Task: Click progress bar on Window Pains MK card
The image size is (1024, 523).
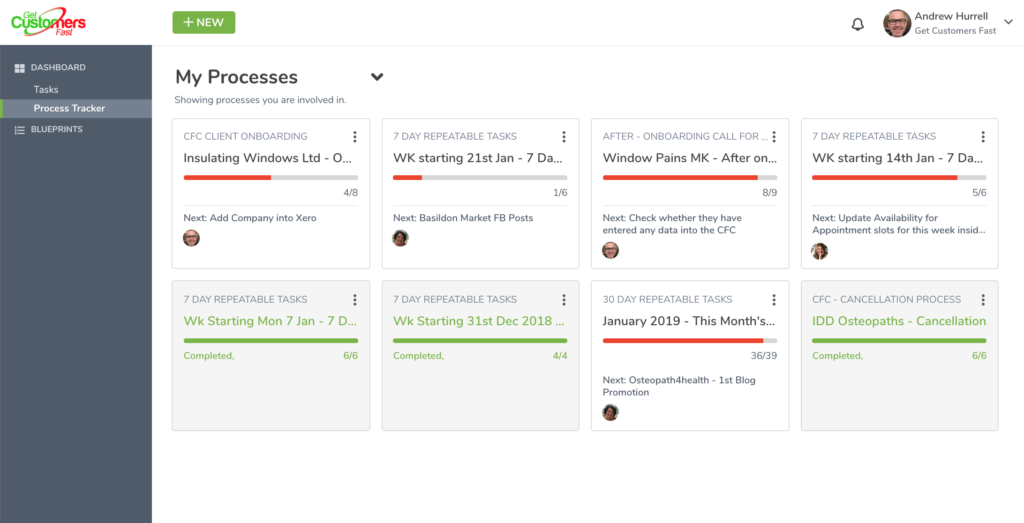Action: point(690,178)
